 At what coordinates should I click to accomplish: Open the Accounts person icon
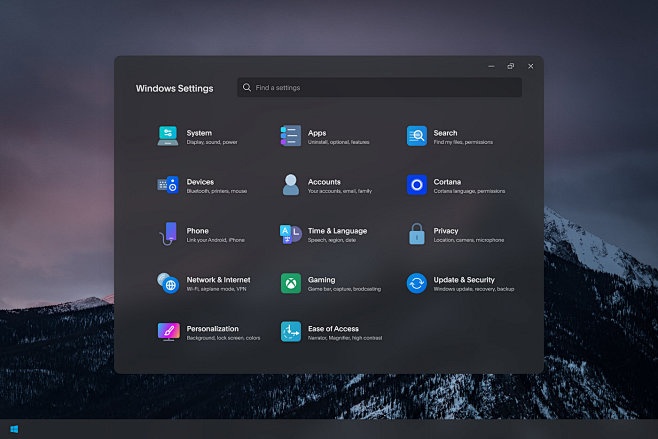click(290, 185)
